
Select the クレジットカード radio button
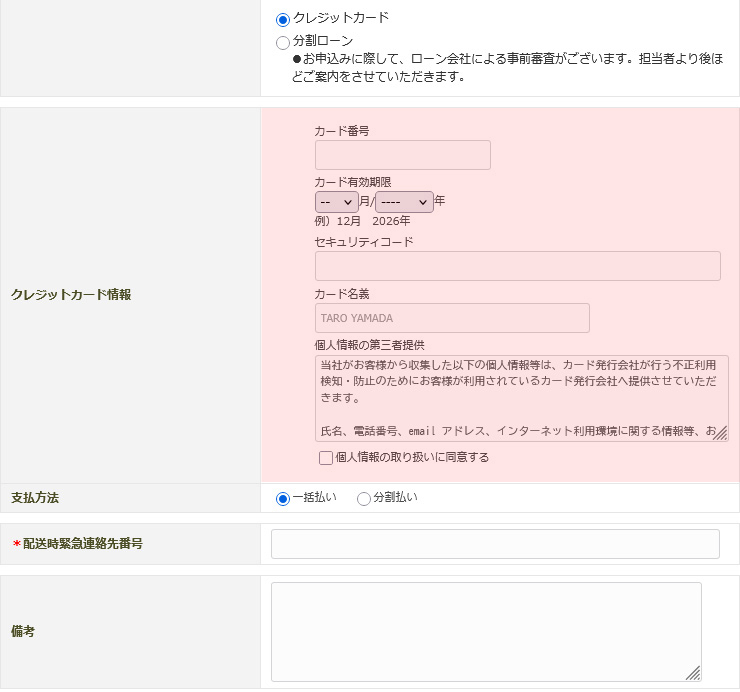tap(283, 20)
